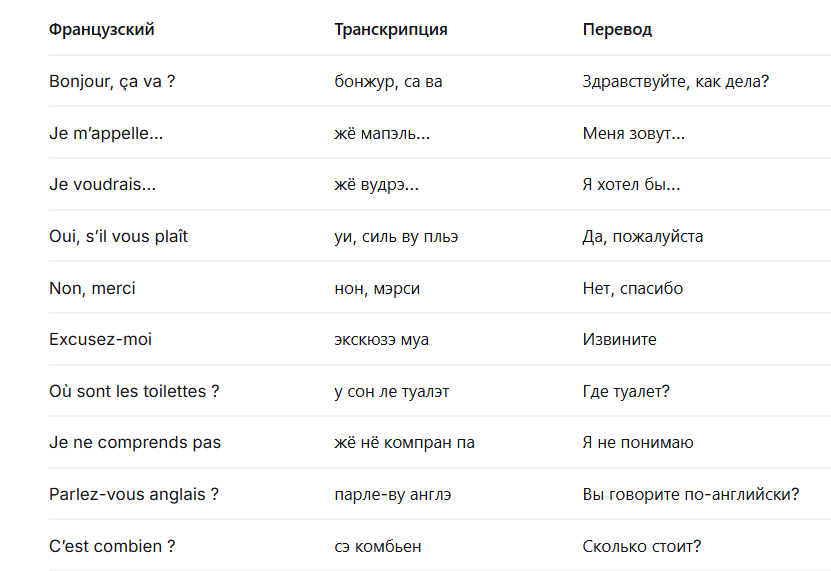Click translation Где туалет?
831x571 pixels.
coord(626,392)
